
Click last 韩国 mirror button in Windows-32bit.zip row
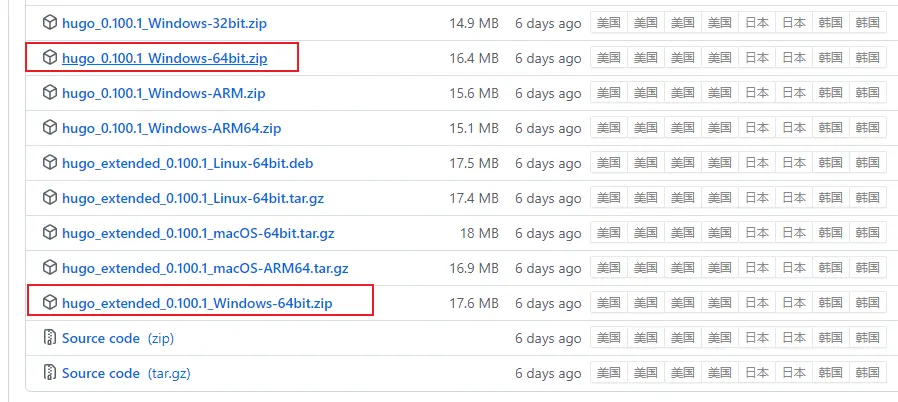(x=867, y=23)
